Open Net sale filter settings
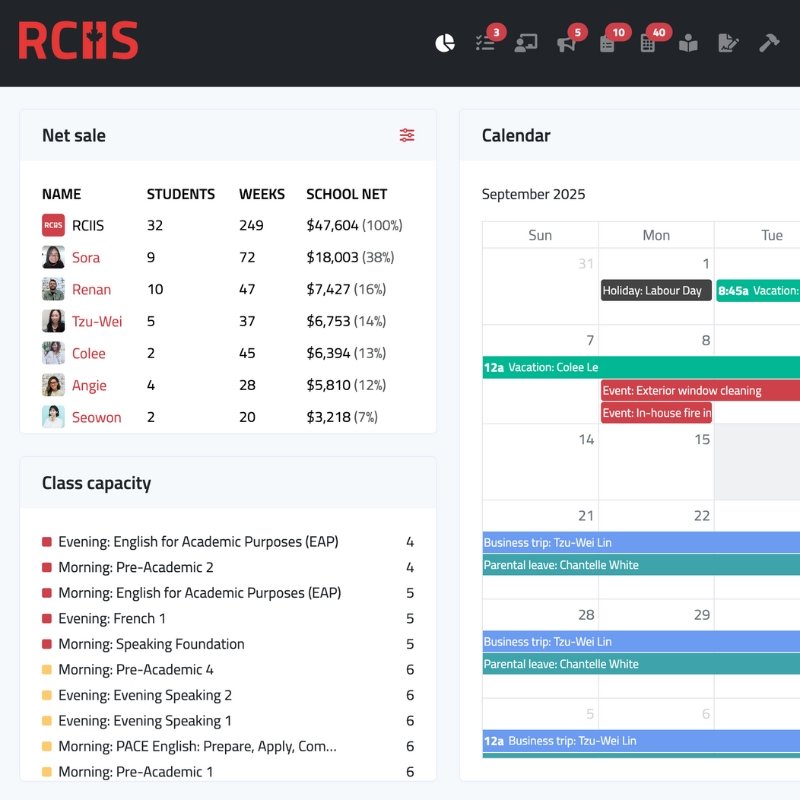800x800 pixels. (407, 135)
